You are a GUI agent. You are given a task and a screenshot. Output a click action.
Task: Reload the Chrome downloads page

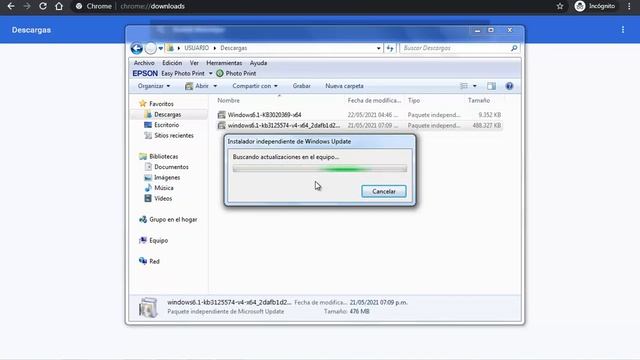click(42, 6)
